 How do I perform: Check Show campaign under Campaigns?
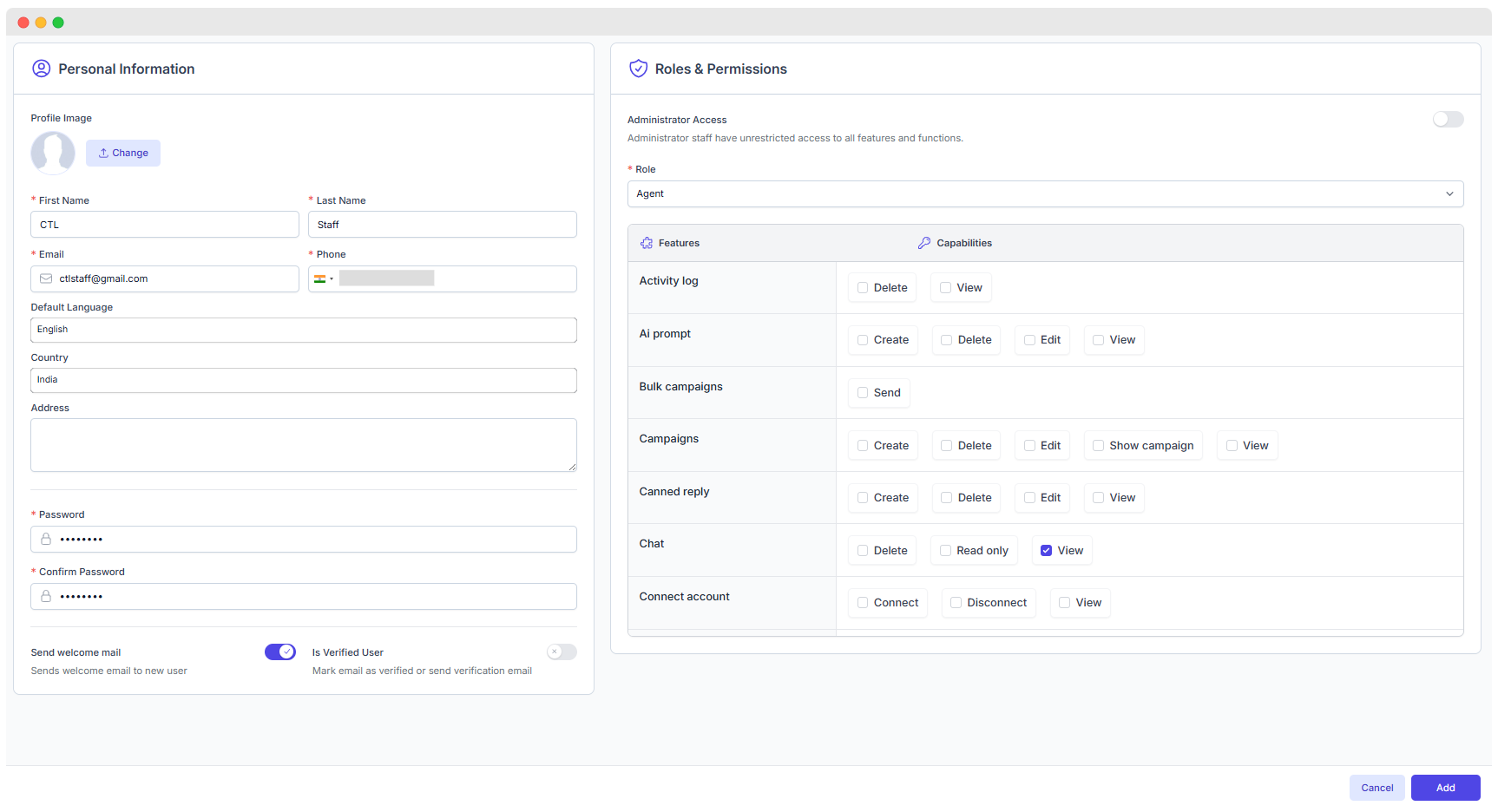coord(1098,445)
